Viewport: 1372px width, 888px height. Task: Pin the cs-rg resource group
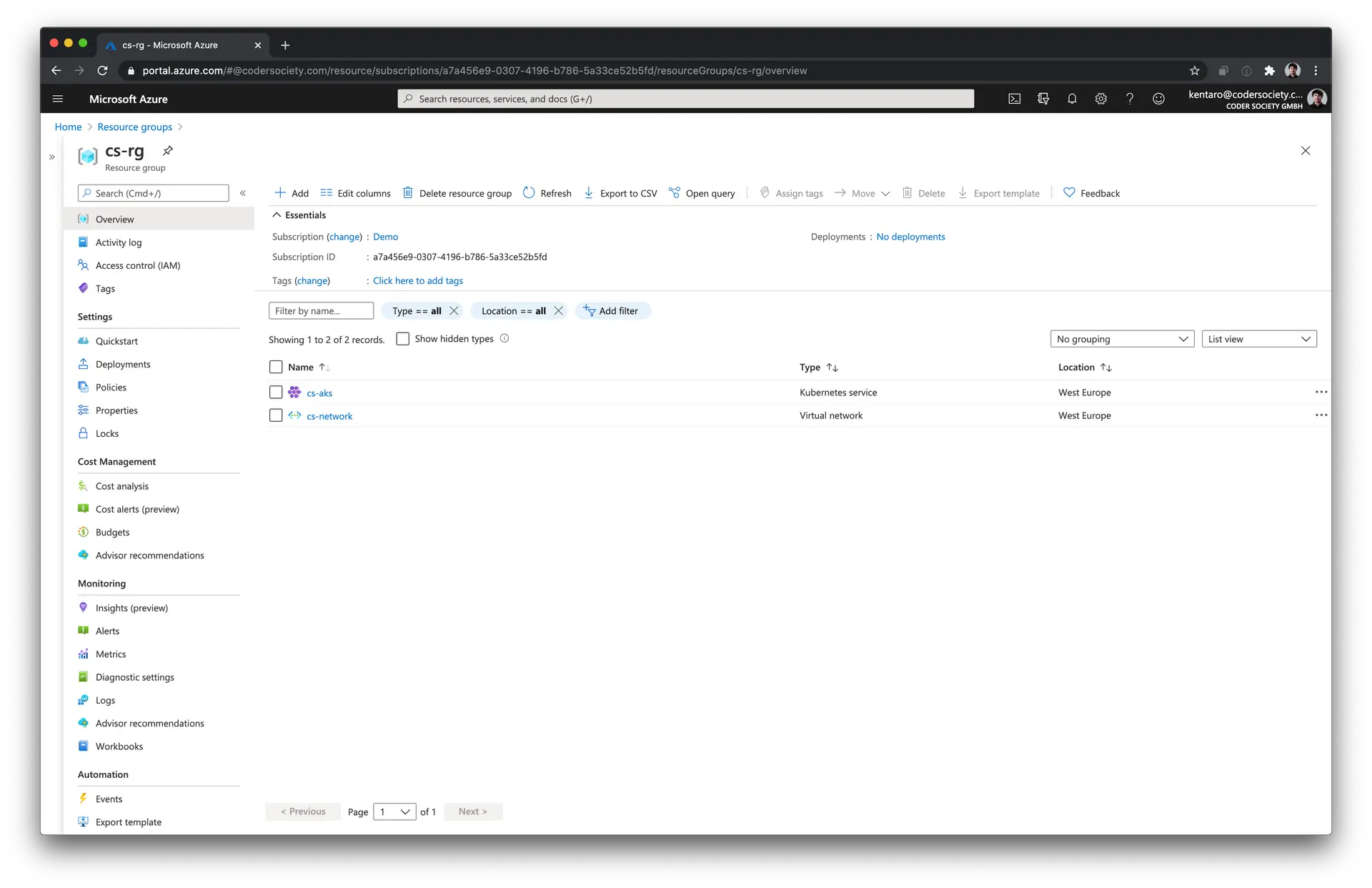point(168,150)
